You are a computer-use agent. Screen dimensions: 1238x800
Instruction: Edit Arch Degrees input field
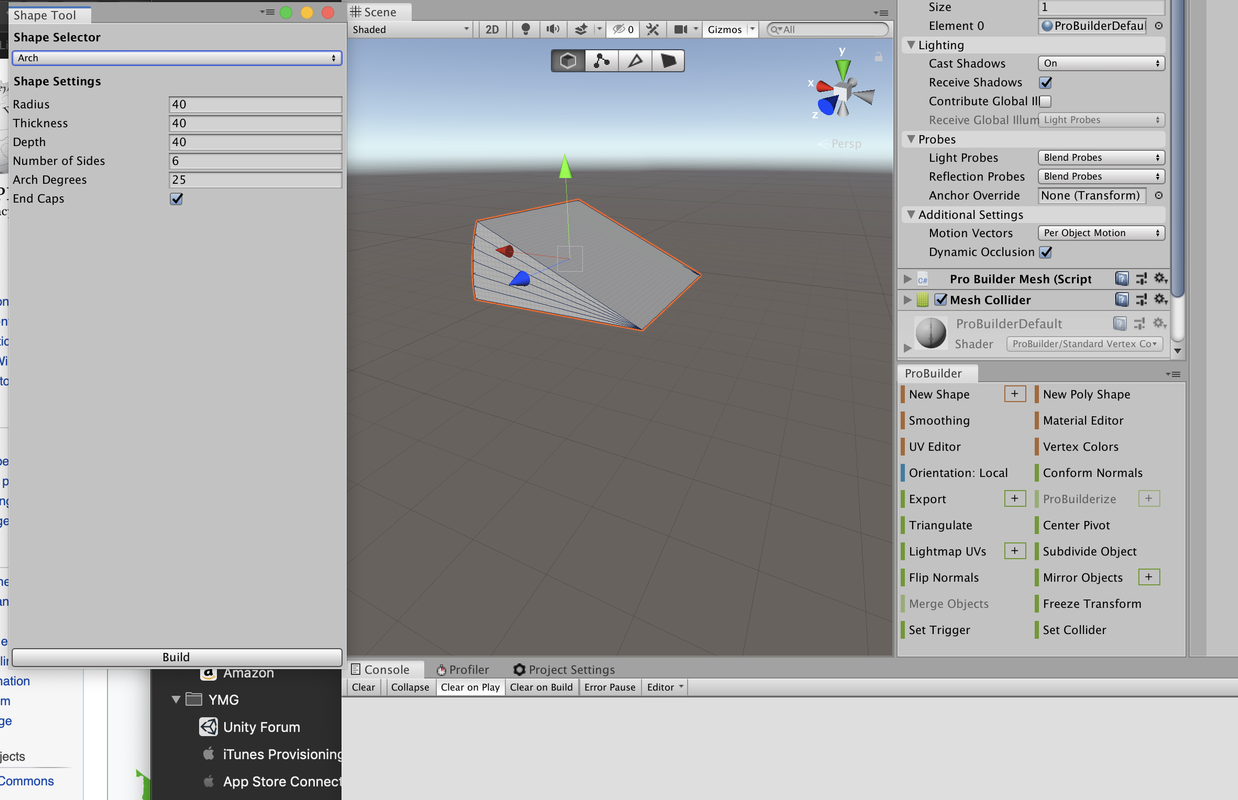(255, 180)
